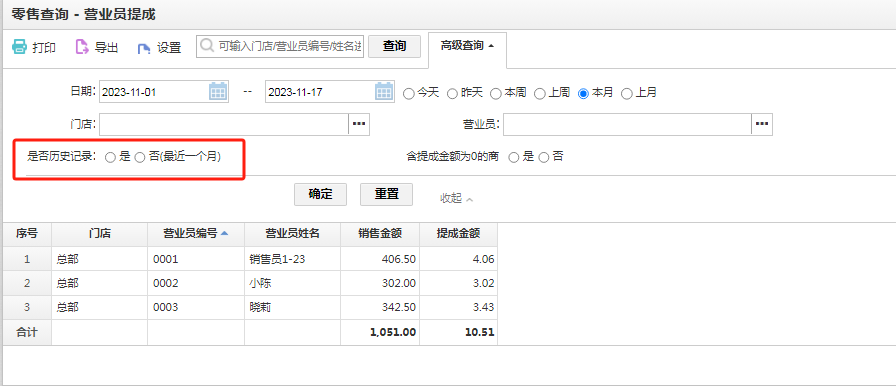896x386 pixels.
Task: Click the 合计 row label
Action: tap(27, 332)
